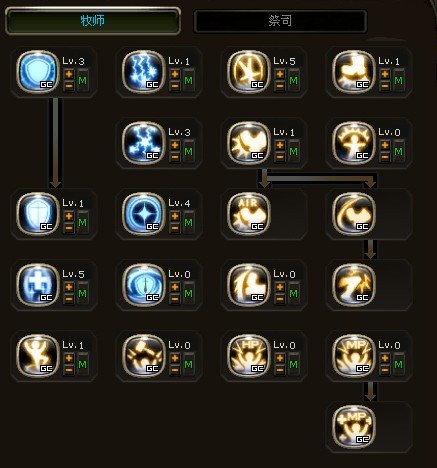Max out the Lv.0 HP aura skill with M
Screen dimensions: 437x468
[x=293, y=364]
